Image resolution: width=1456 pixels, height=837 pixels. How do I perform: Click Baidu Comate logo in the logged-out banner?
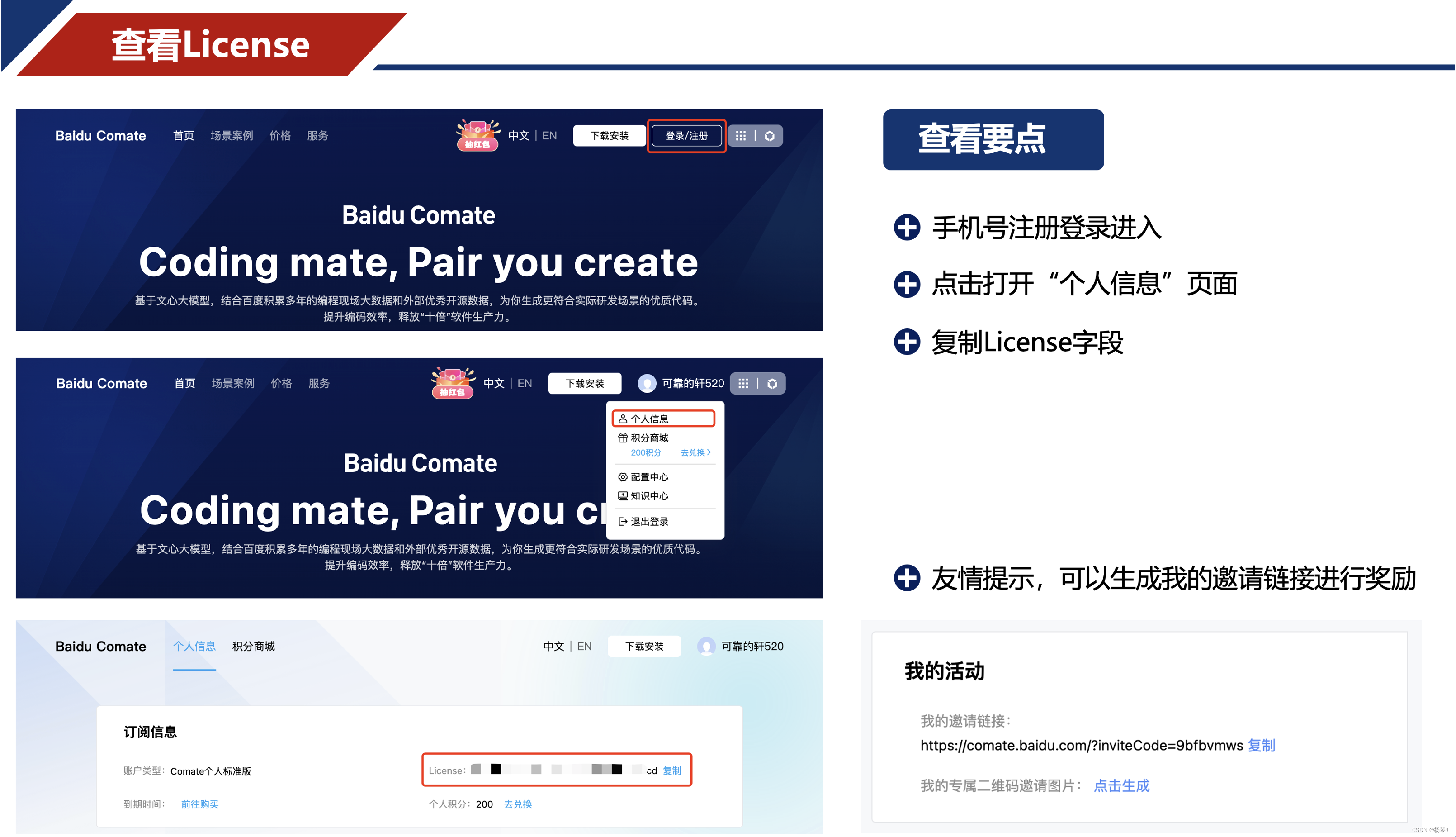100,136
